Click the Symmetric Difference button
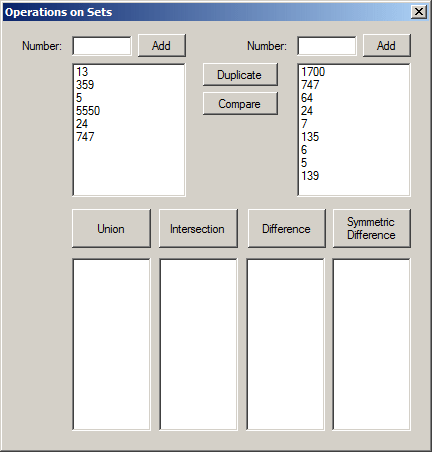The image size is (432, 452). point(372,229)
